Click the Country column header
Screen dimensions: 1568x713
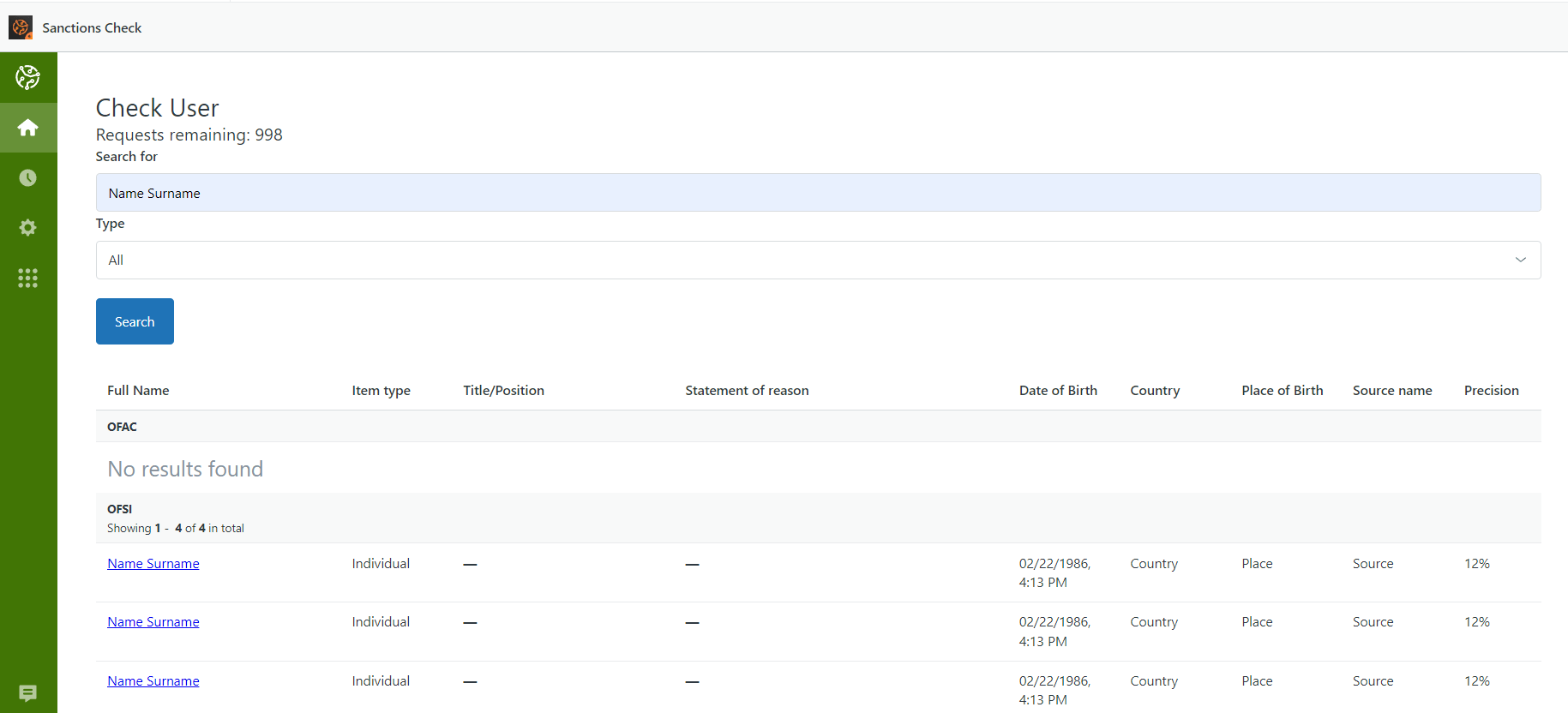coord(1155,391)
